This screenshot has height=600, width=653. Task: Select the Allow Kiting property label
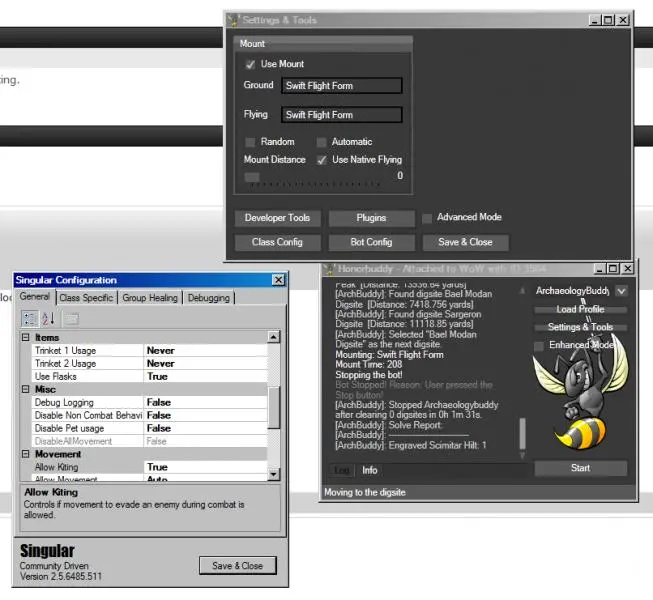pos(57,467)
